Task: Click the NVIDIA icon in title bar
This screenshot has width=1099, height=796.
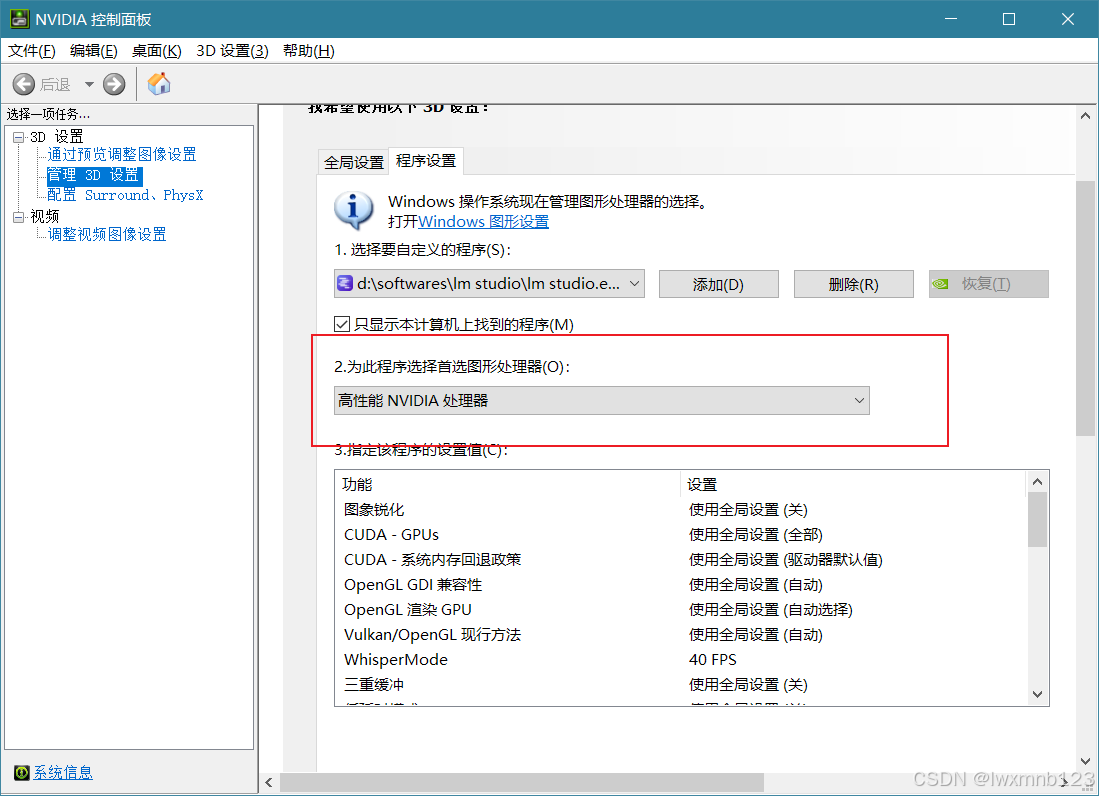Action: pos(19,19)
